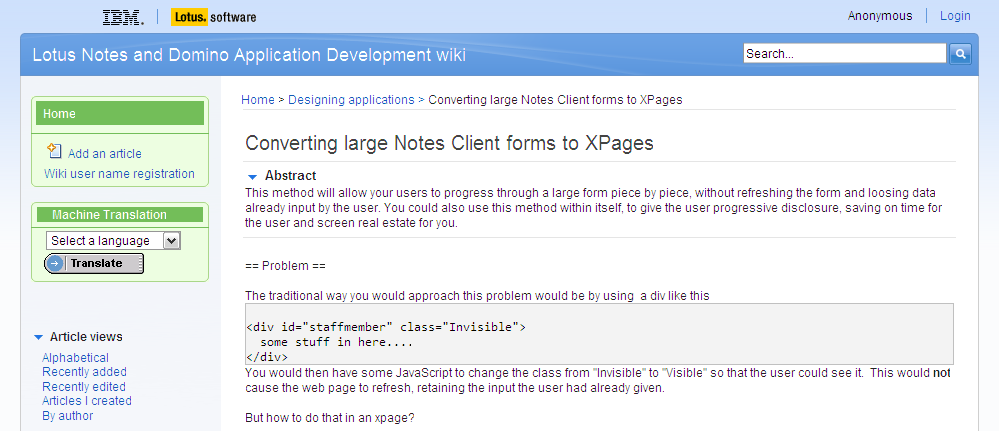The image size is (999, 431).
Task: Click the Lotus software logo
Action: [213, 17]
